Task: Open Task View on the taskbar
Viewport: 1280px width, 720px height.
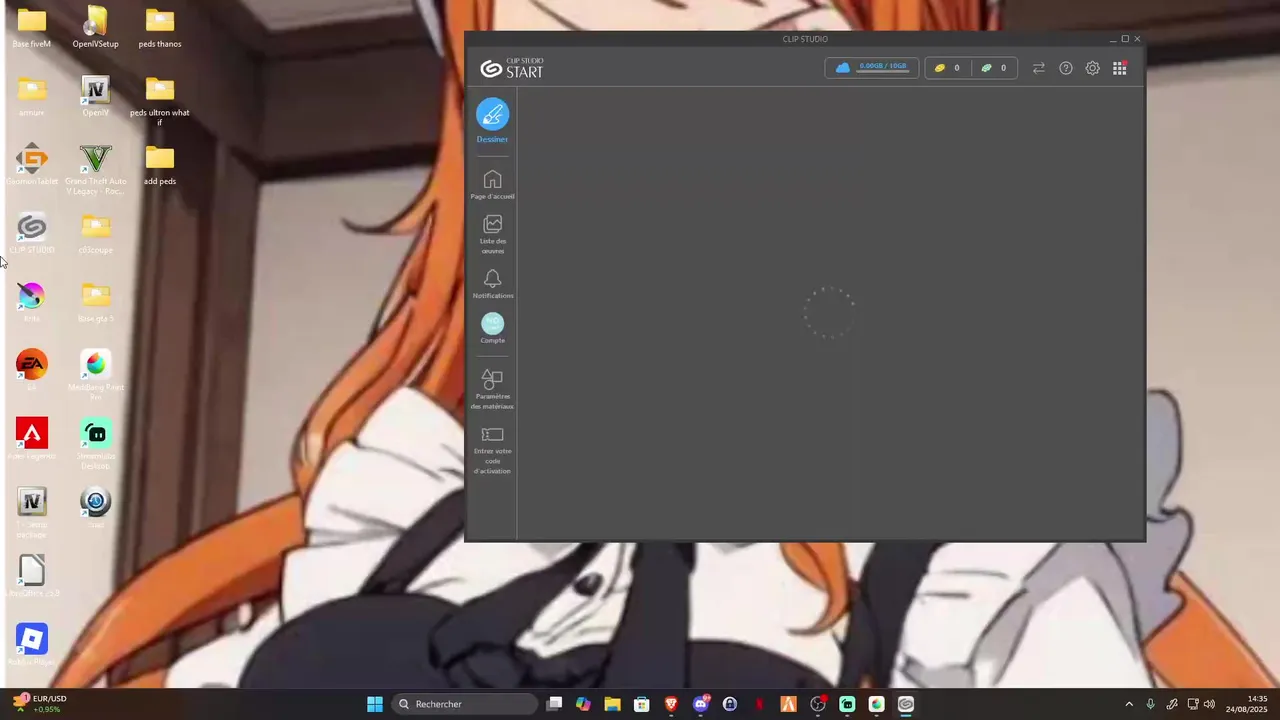Action: (555, 704)
